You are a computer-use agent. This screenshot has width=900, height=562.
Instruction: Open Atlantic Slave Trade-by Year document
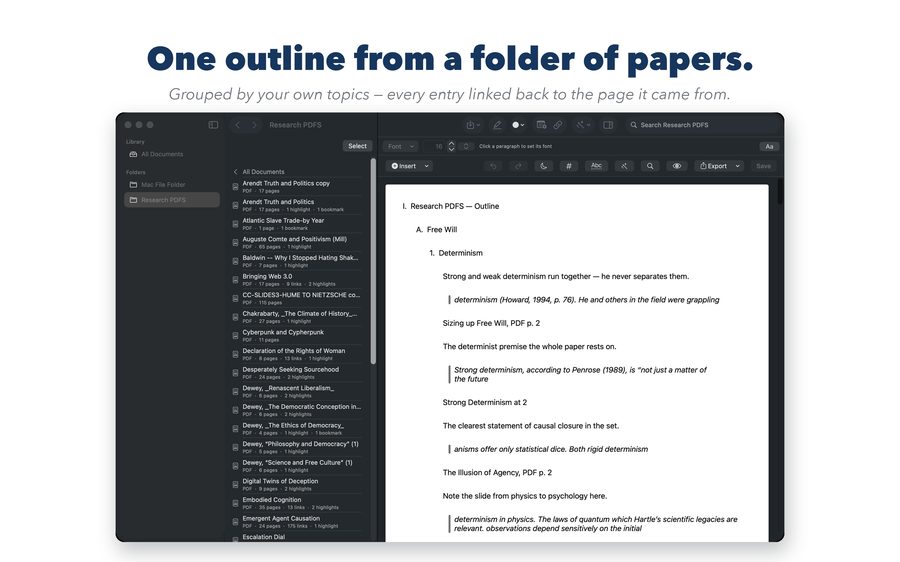click(x=297, y=224)
